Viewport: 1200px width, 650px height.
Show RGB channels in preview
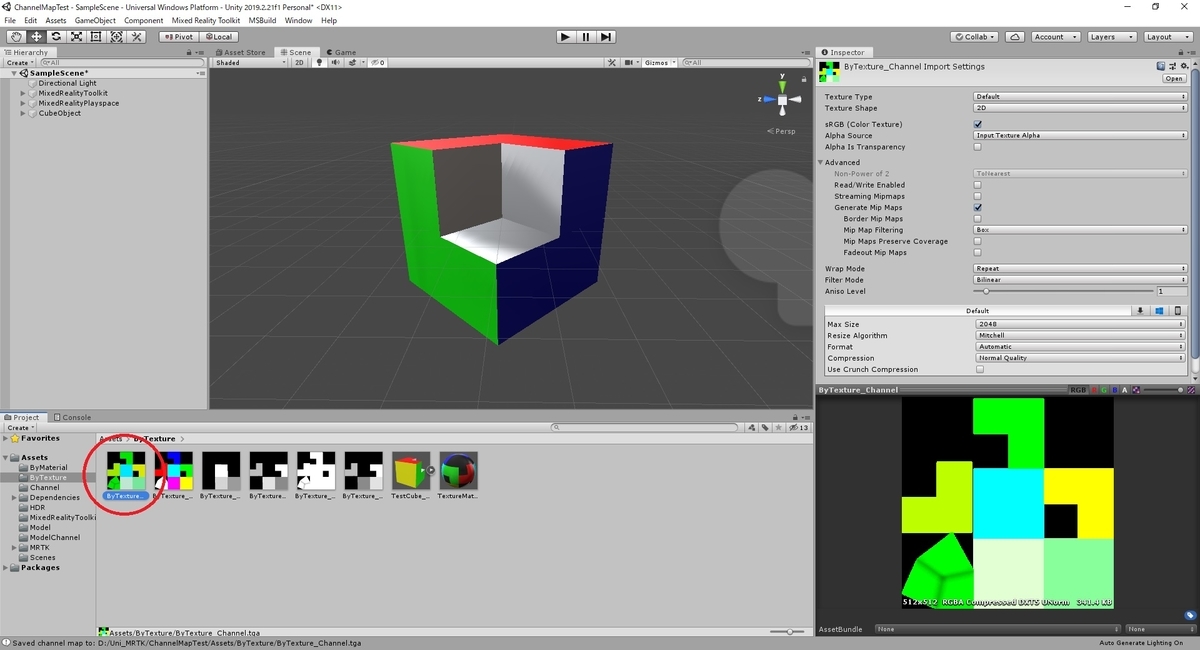coord(1078,390)
